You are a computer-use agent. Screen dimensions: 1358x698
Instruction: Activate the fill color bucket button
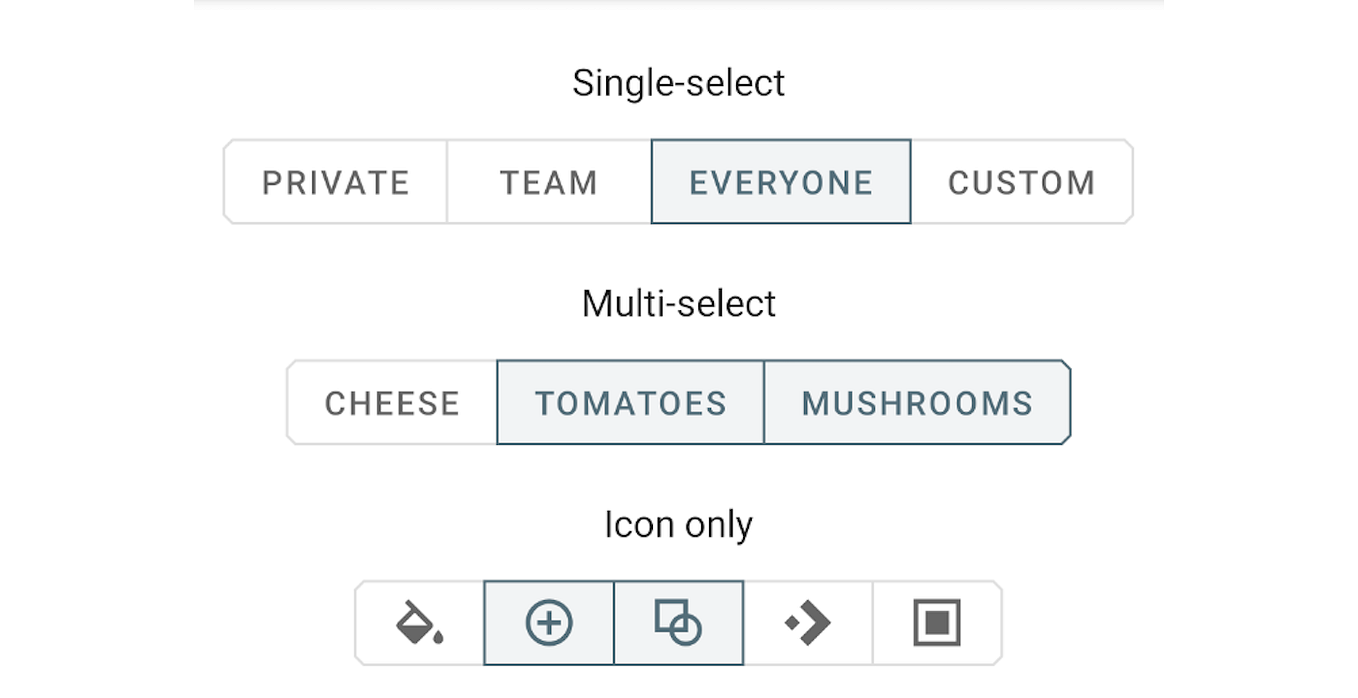[x=419, y=623]
